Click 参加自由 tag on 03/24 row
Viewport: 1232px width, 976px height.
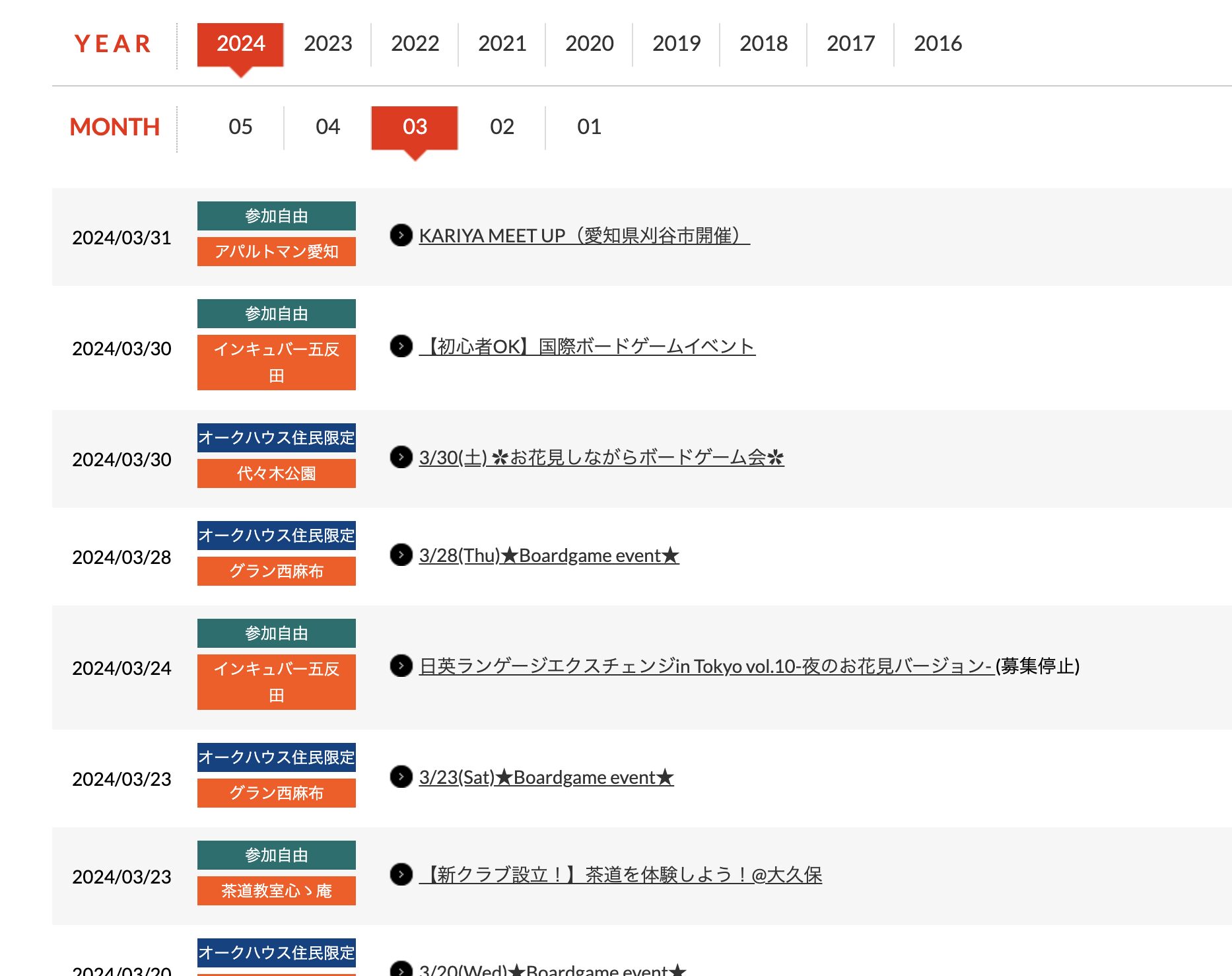pyautogui.click(x=277, y=633)
